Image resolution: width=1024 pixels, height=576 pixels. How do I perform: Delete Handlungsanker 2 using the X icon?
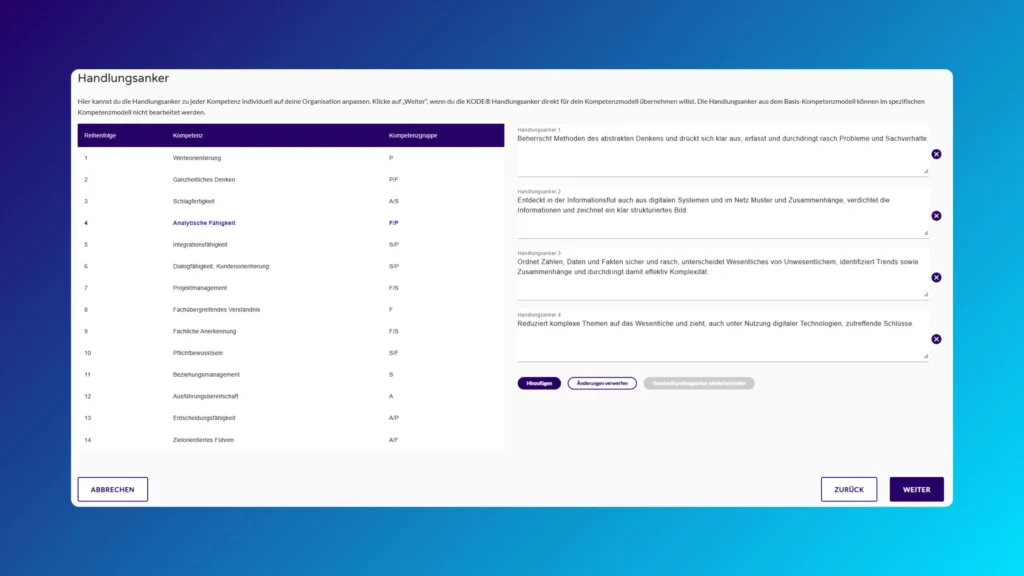(x=936, y=216)
